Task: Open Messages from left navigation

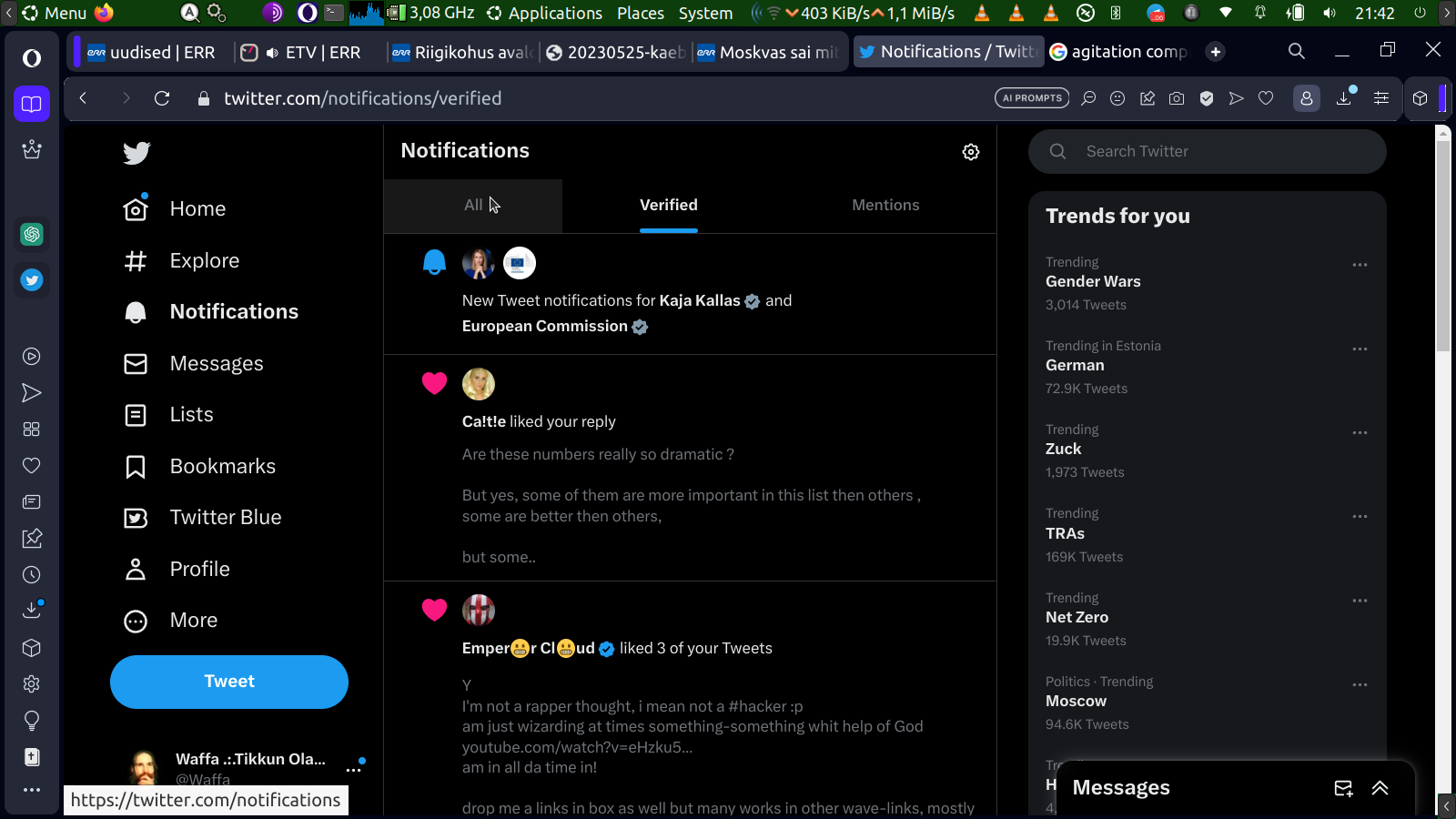Action: click(194, 364)
